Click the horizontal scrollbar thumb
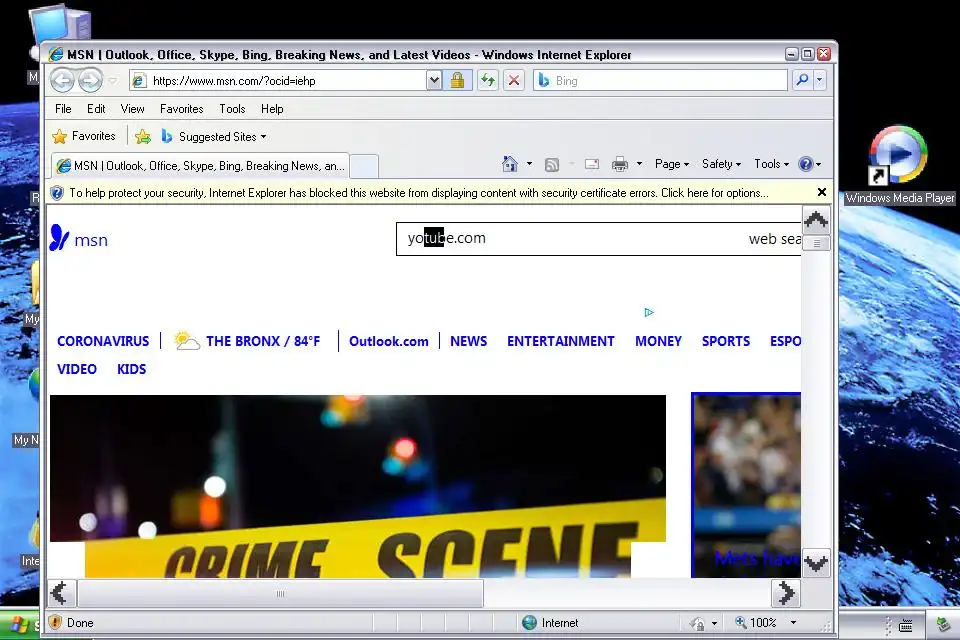 point(280,593)
